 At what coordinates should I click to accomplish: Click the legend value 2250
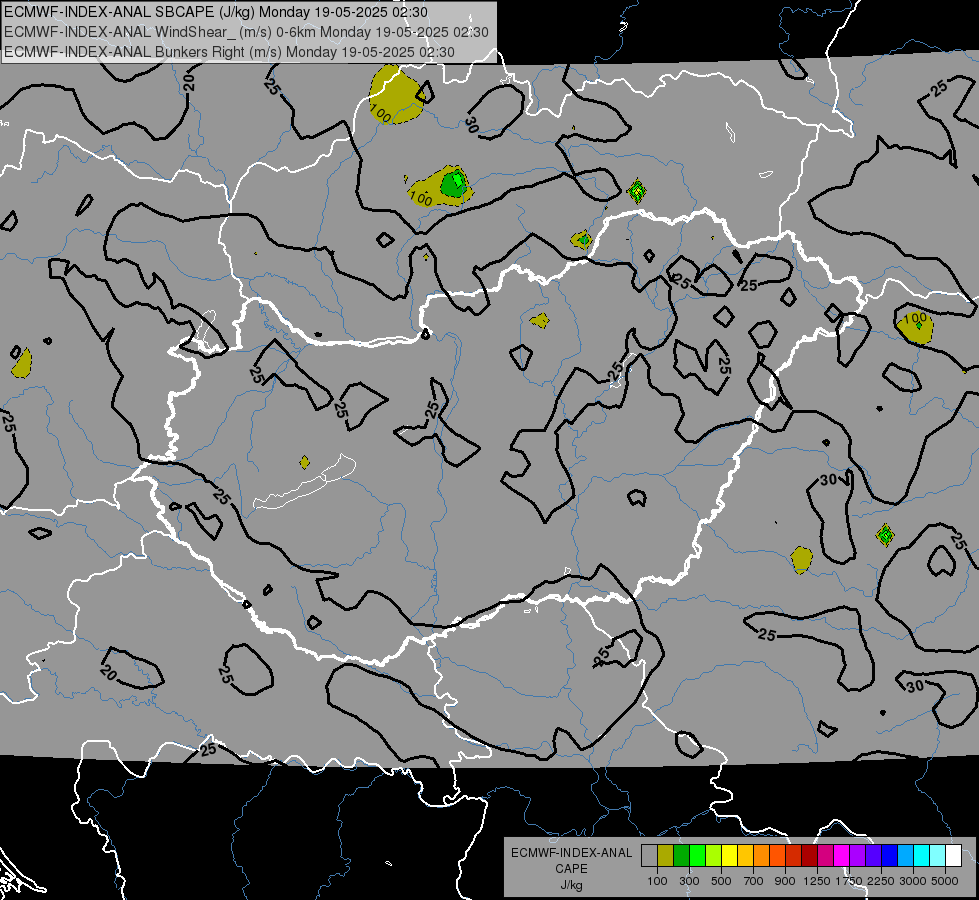pyautogui.click(x=881, y=881)
